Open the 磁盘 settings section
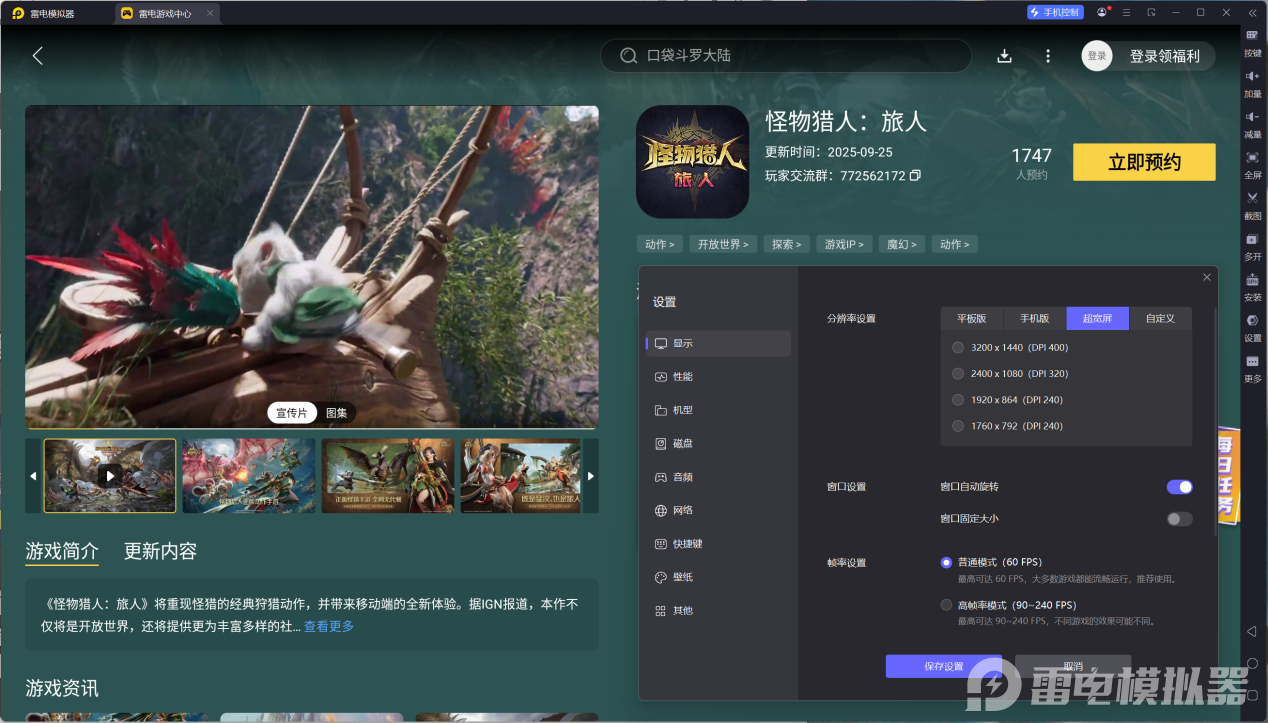This screenshot has height=723, width=1268. click(x=718, y=443)
